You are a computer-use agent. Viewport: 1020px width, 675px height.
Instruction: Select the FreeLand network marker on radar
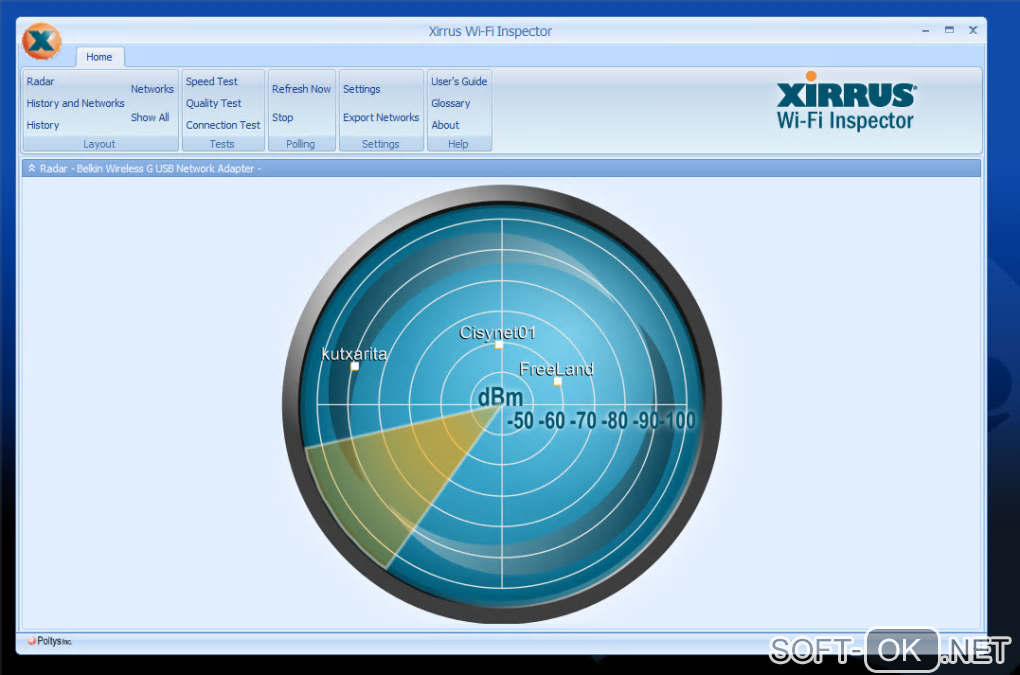coord(557,382)
